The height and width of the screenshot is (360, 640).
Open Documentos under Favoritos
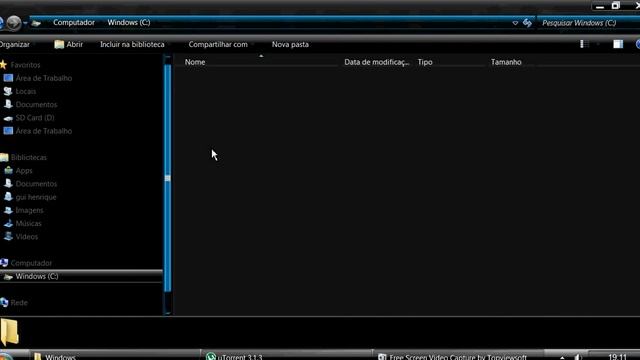(x=36, y=104)
